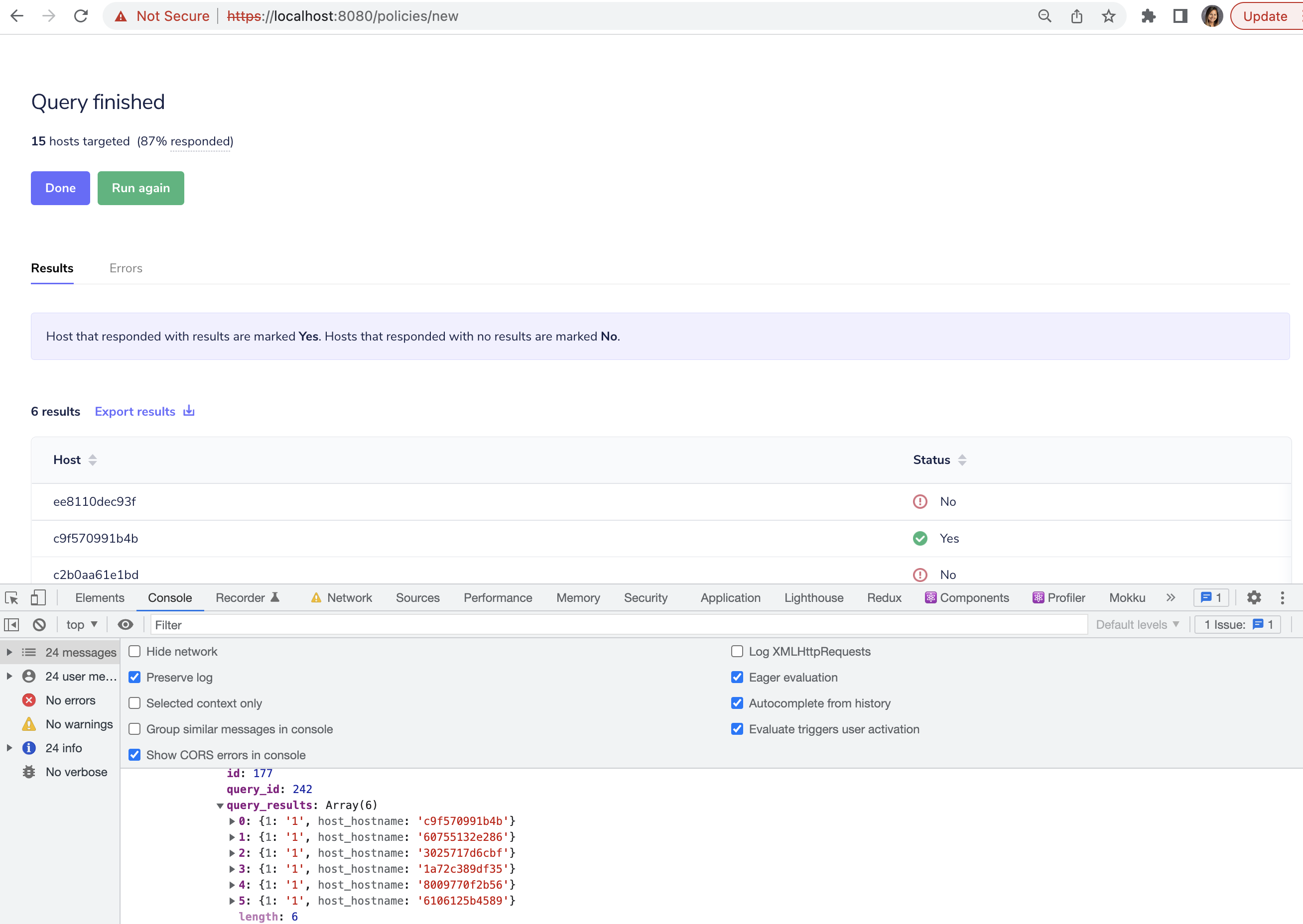The height and width of the screenshot is (924, 1303).
Task: Switch to the Errors tab
Action: [x=126, y=268]
